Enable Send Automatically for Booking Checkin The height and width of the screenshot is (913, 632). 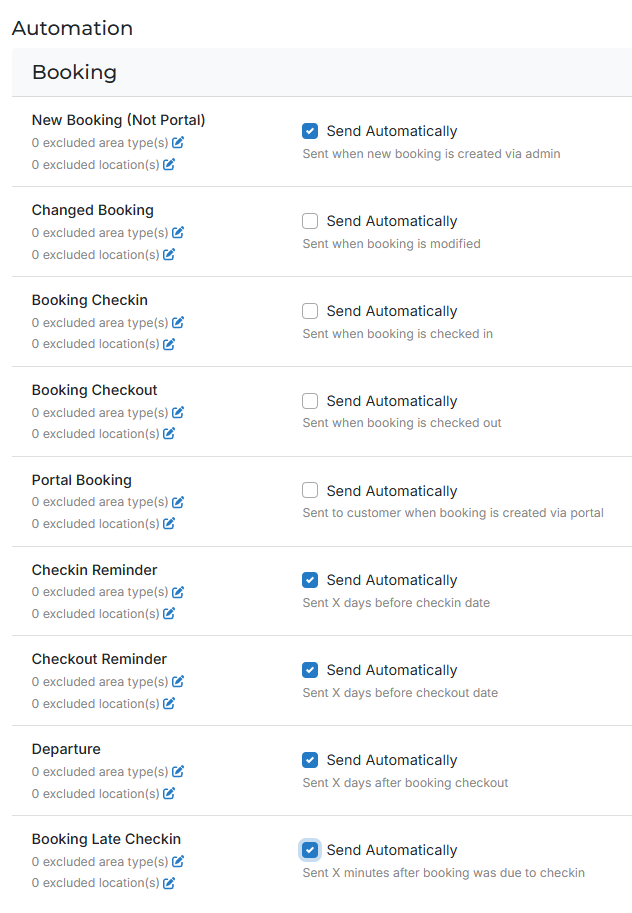click(x=310, y=311)
